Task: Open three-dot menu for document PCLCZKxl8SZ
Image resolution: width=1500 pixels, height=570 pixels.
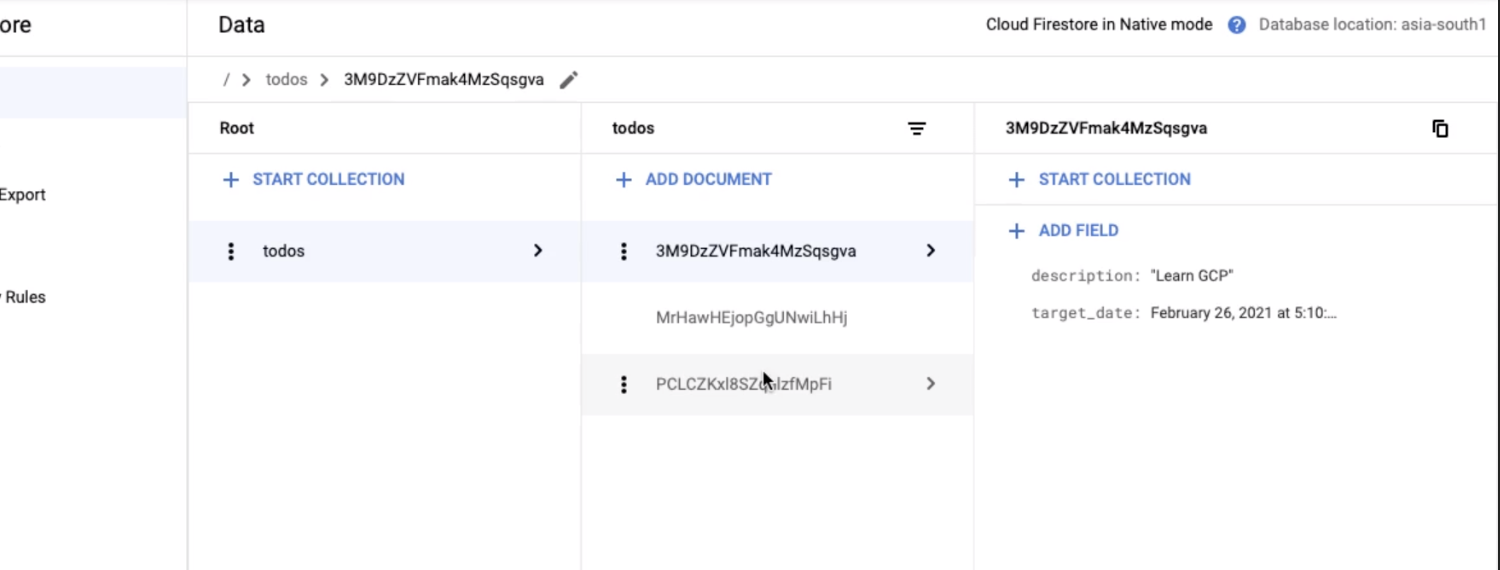Action: 624,384
